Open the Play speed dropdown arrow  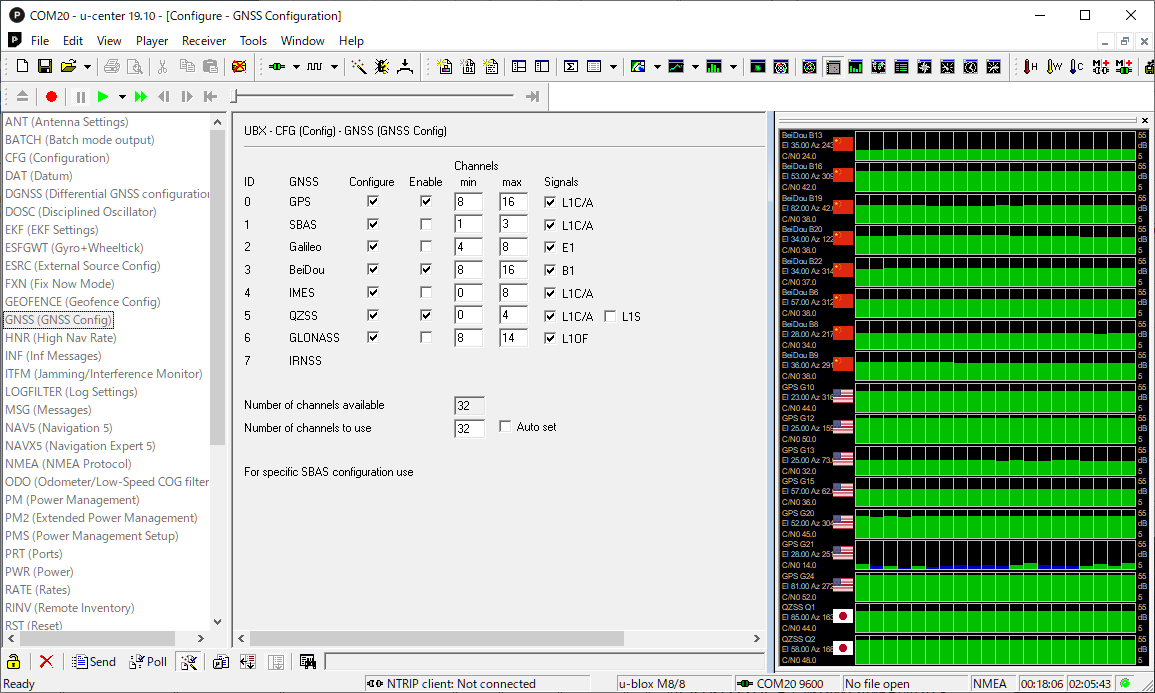(122, 96)
